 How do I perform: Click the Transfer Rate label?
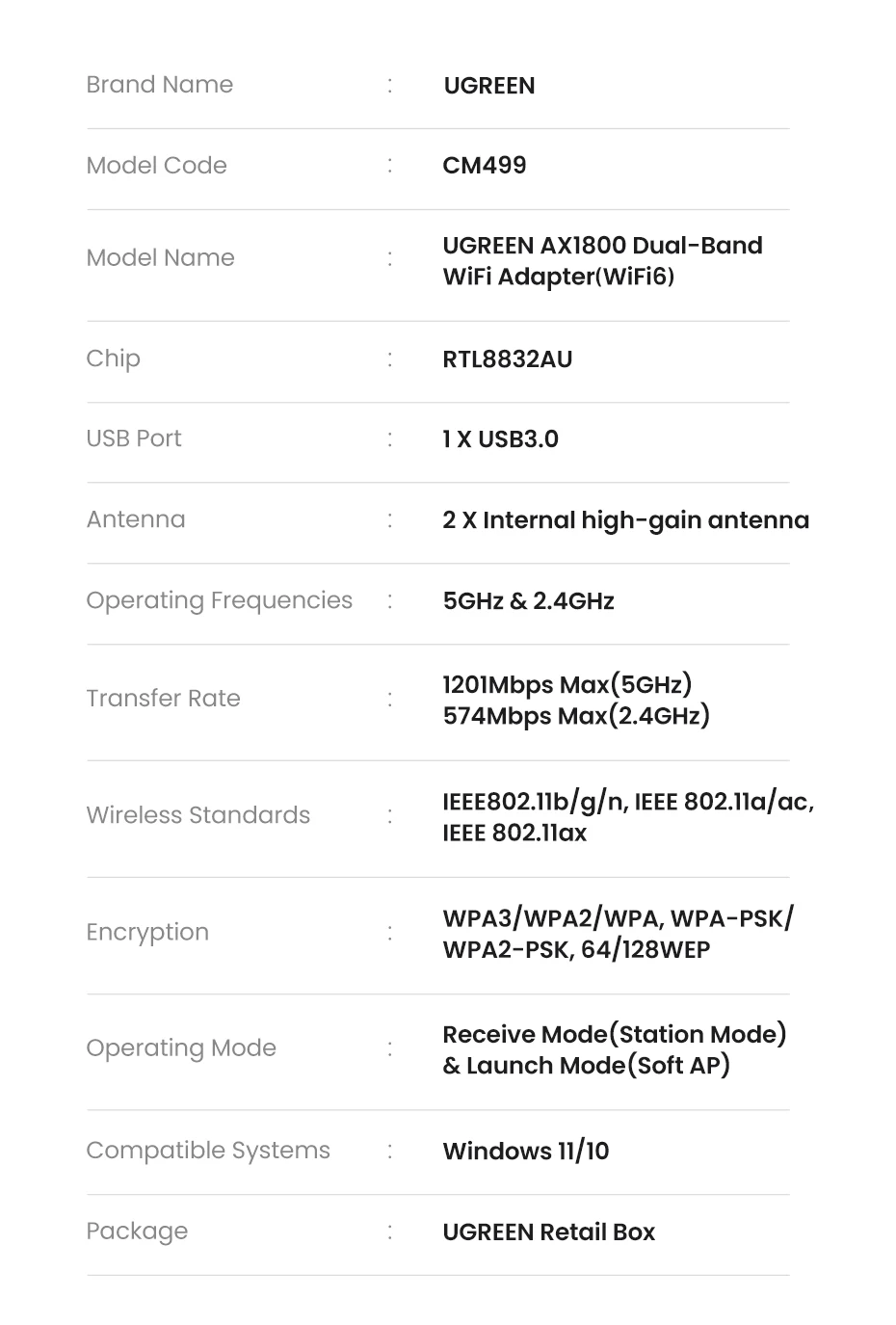pos(164,699)
